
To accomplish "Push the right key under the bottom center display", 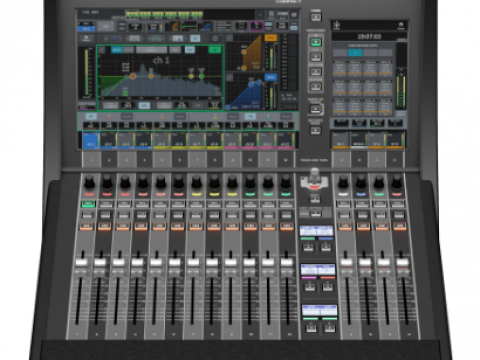I will click(x=330, y=329).
